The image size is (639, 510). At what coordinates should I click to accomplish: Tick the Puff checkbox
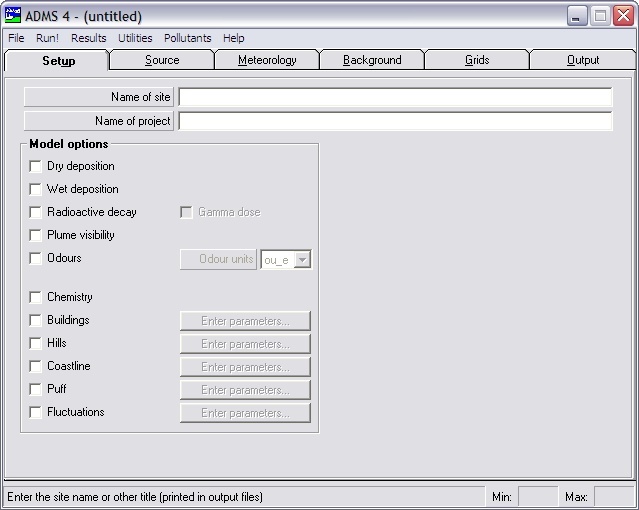[x=35, y=389]
